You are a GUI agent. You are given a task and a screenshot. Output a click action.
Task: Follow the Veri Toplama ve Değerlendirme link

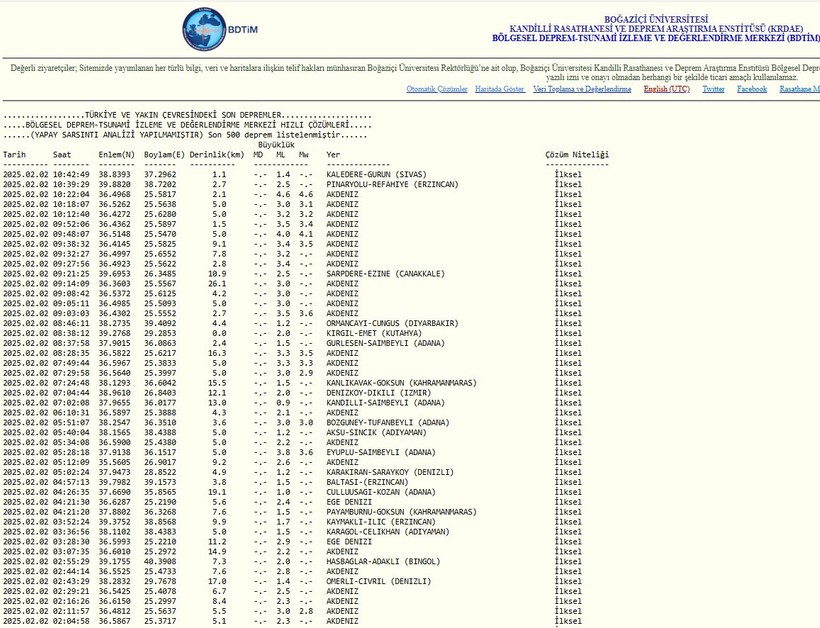[x=582, y=89]
